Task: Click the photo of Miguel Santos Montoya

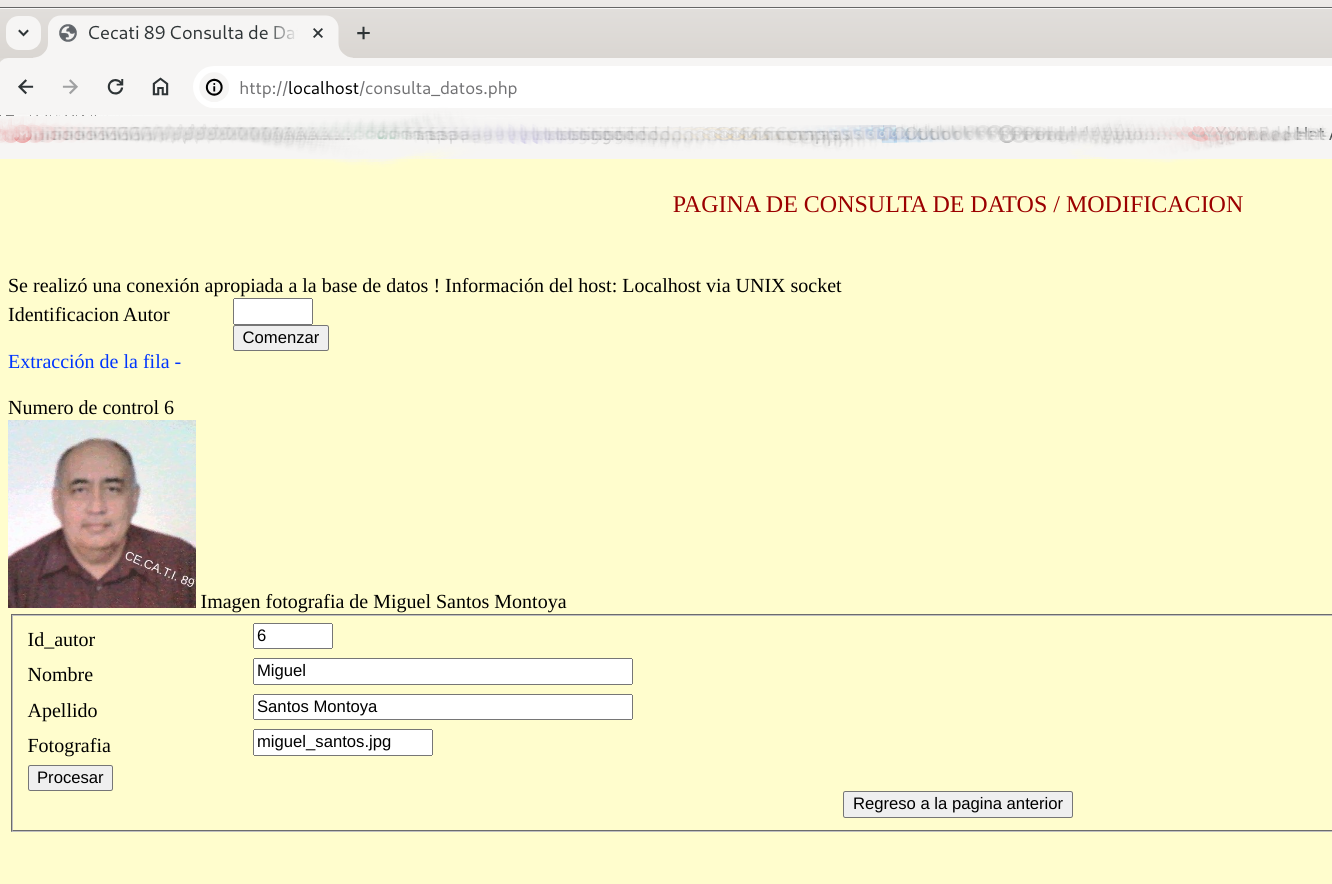Action: coord(102,514)
